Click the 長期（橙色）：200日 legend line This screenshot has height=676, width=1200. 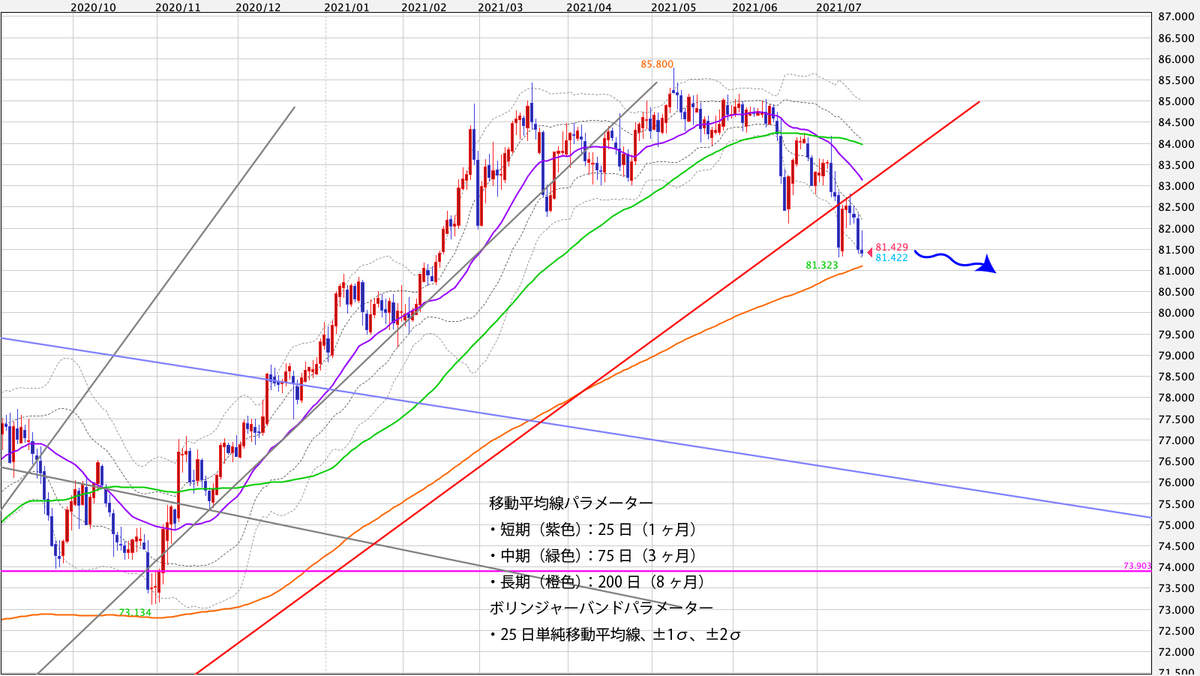click(597, 581)
